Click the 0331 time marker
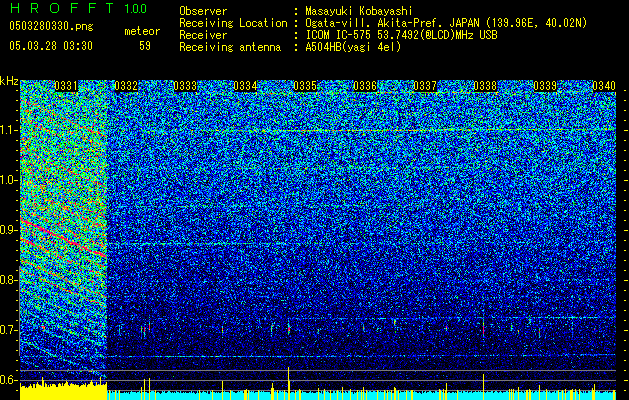 point(66,86)
